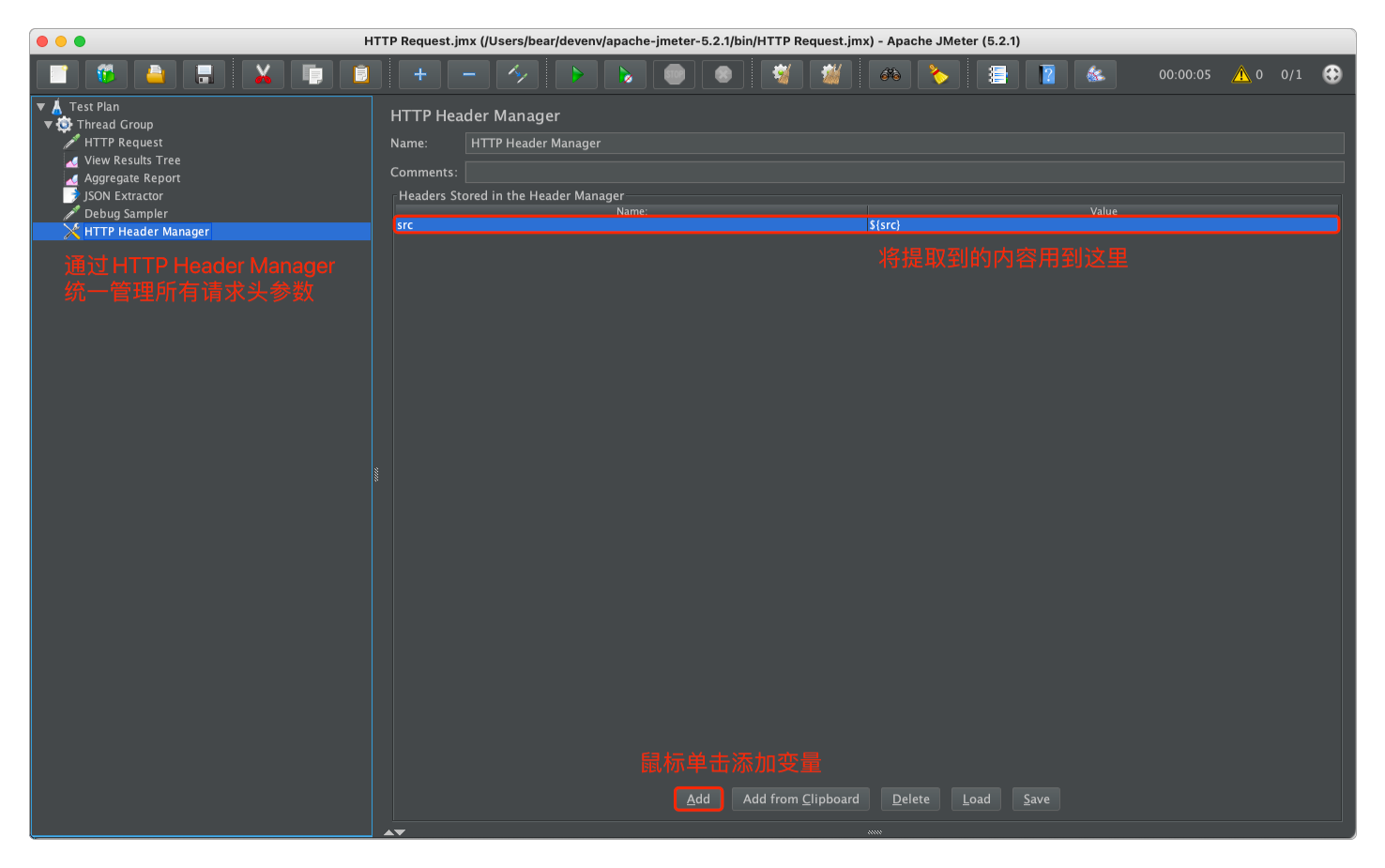
Task: Start the test with green play icon
Action: click(x=577, y=74)
